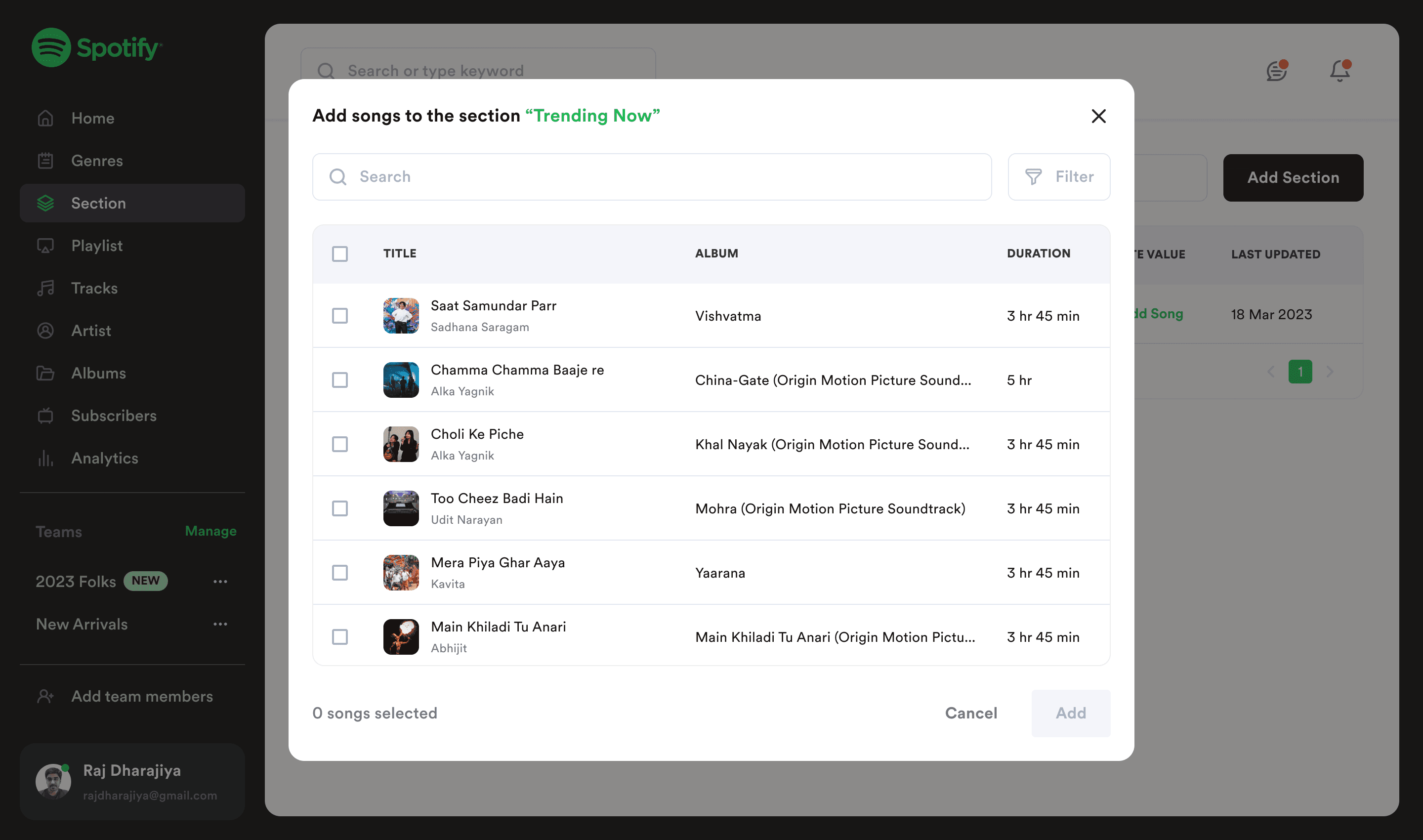
Task: Click the Section layers icon
Action: tap(45, 203)
